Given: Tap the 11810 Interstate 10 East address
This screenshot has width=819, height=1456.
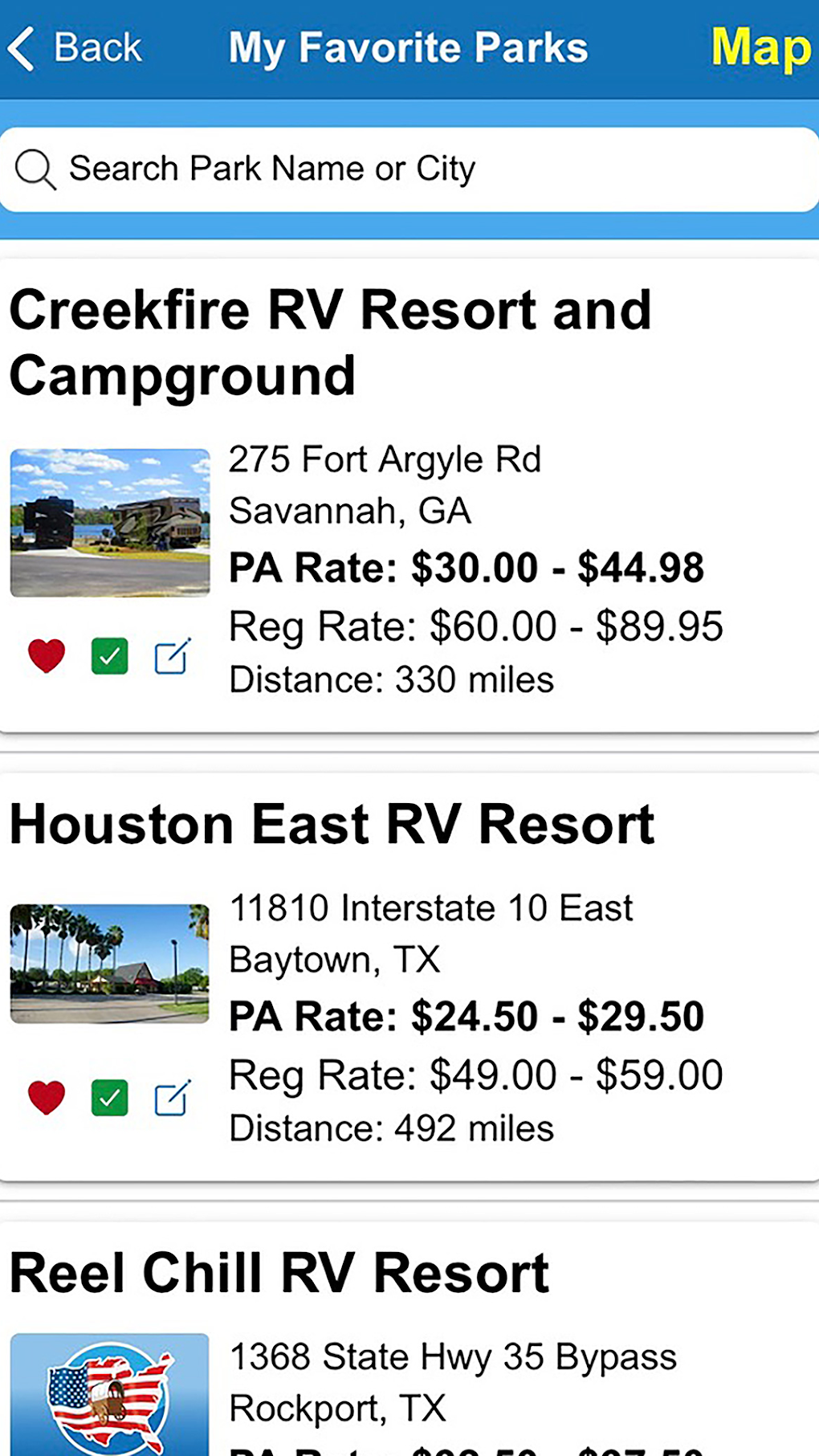Looking at the screenshot, I should point(430,908).
